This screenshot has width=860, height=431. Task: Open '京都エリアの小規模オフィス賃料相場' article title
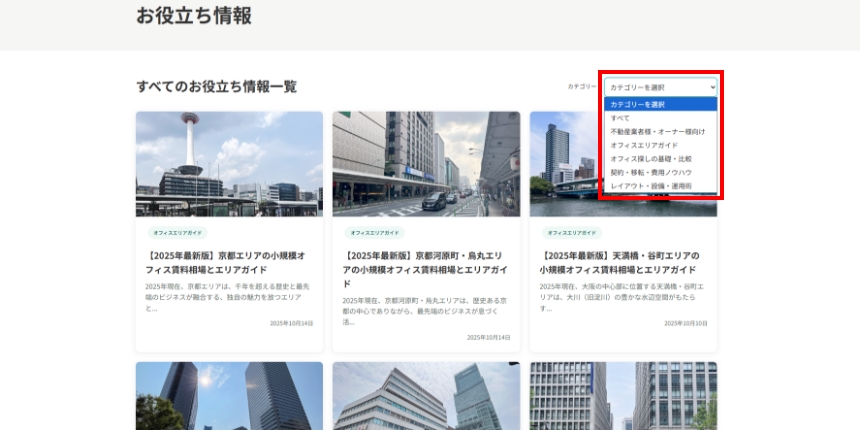(229, 262)
